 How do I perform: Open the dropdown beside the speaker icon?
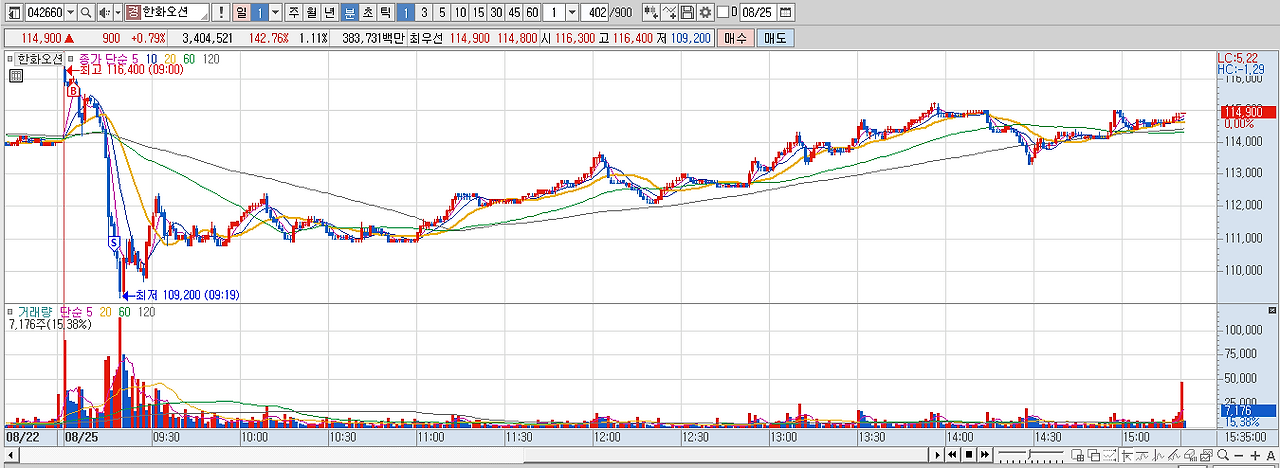click(x=118, y=12)
